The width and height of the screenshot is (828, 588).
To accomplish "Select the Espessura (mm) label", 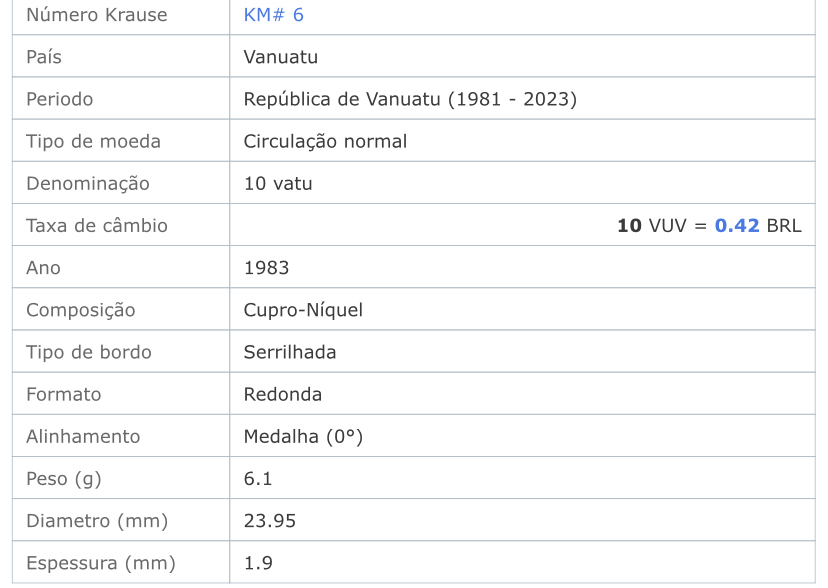I will tap(100, 563).
